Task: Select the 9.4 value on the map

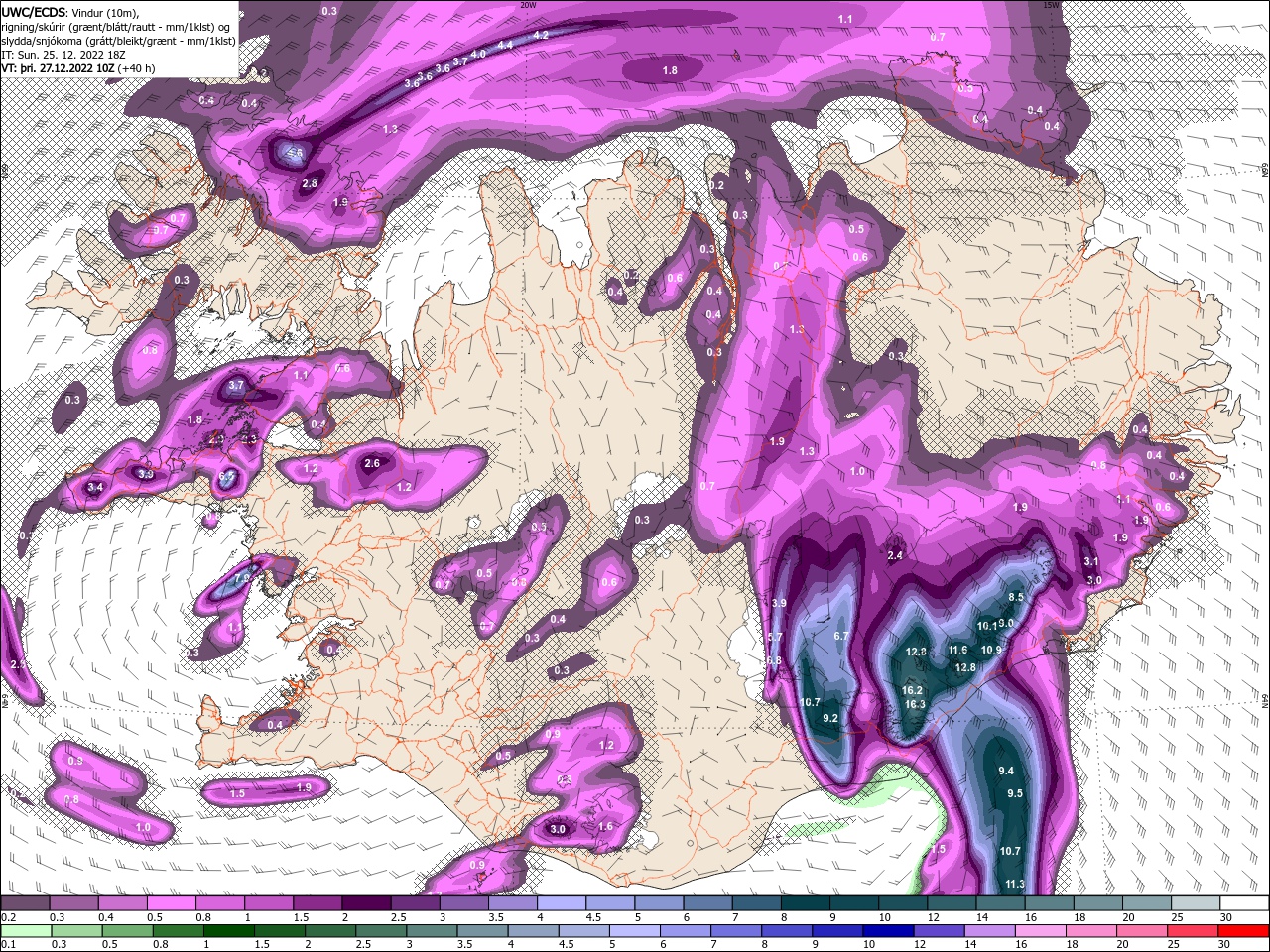Action: tap(1006, 771)
